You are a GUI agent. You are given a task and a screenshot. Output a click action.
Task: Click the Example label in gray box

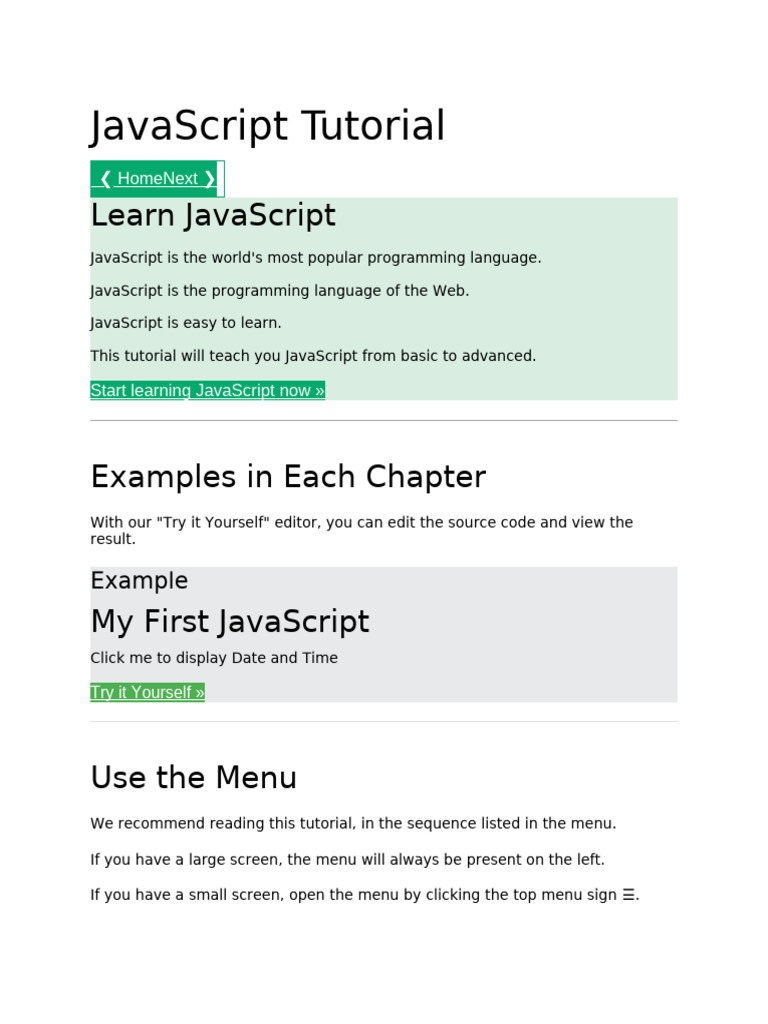pyautogui.click(x=139, y=581)
